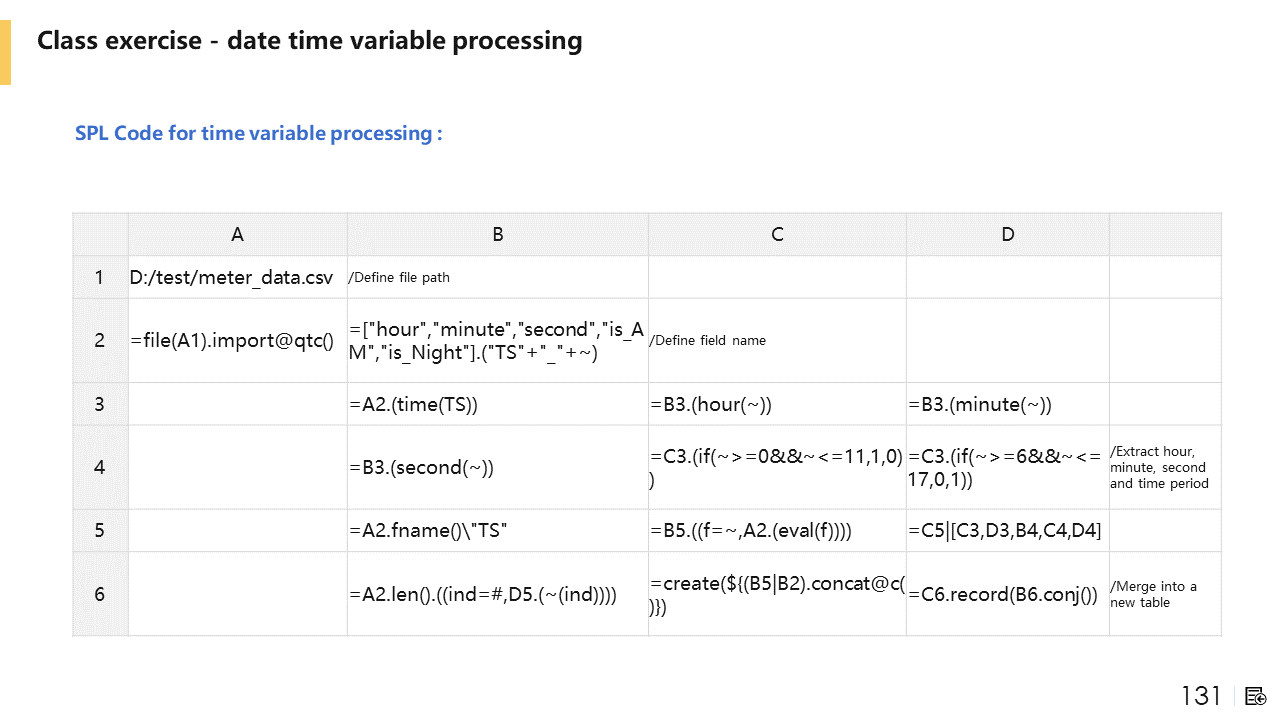Click the "SPL Code for time variable processing" heading

258,133
